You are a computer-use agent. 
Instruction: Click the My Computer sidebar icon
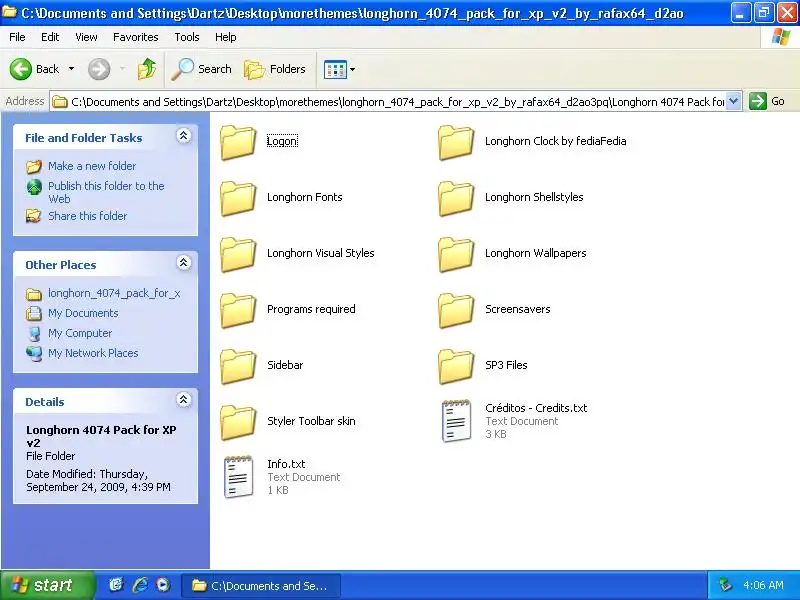[x=34, y=334]
